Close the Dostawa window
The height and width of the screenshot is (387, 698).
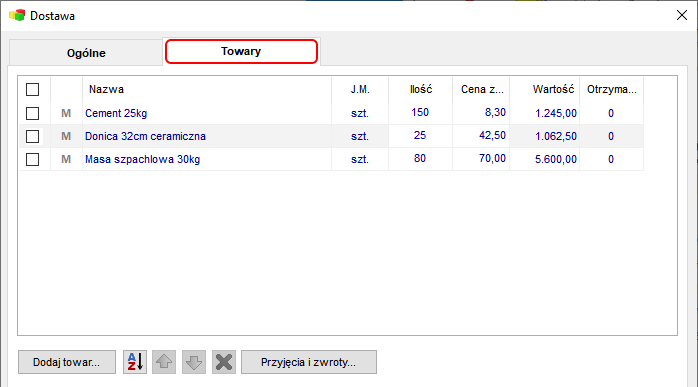point(682,16)
